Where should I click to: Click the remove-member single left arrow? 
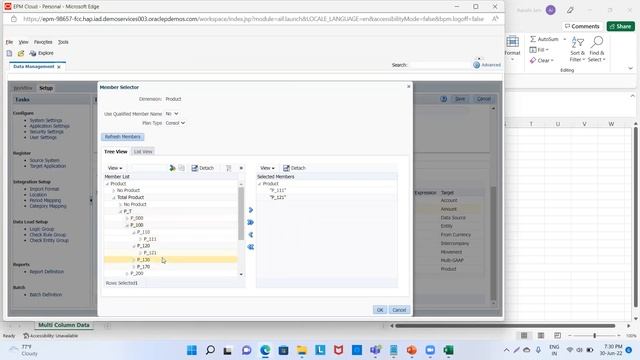pos(251,235)
